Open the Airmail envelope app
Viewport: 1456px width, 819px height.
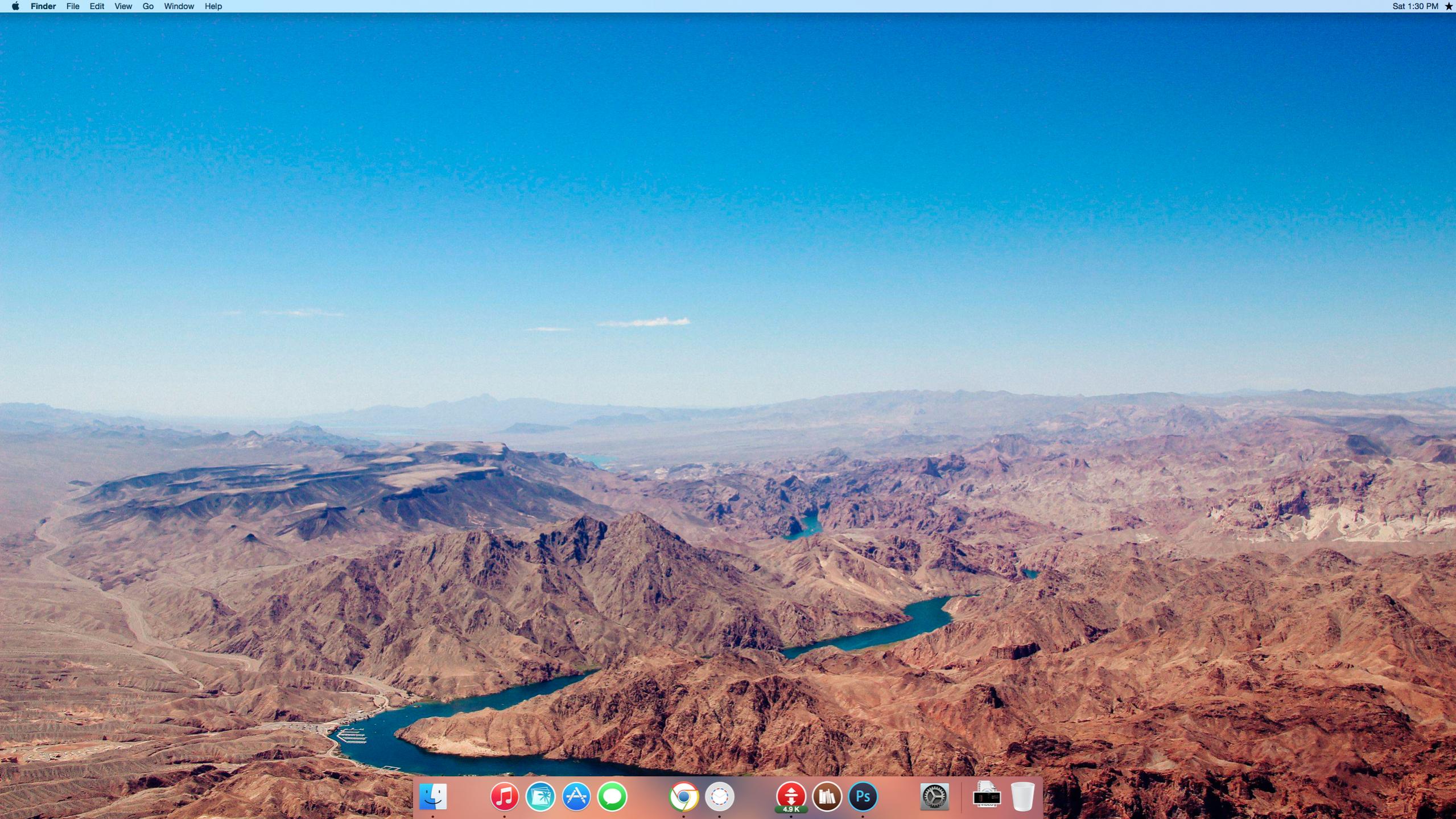[x=719, y=796]
